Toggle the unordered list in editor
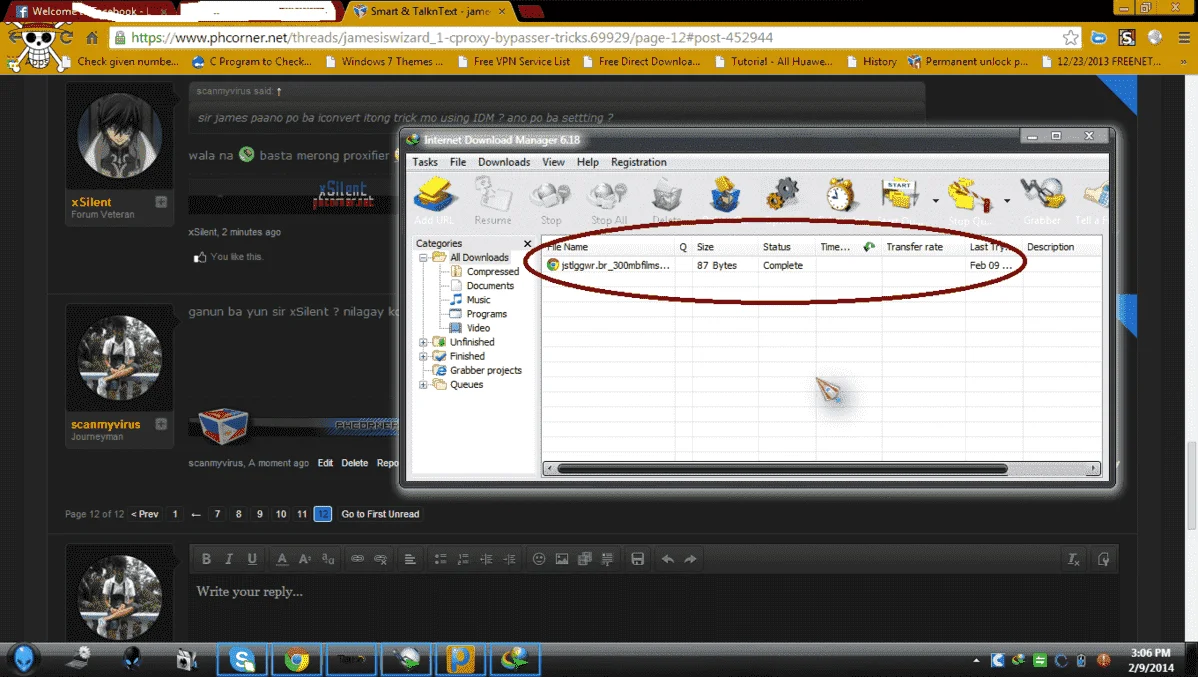 pyautogui.click(x=440, y=559)
